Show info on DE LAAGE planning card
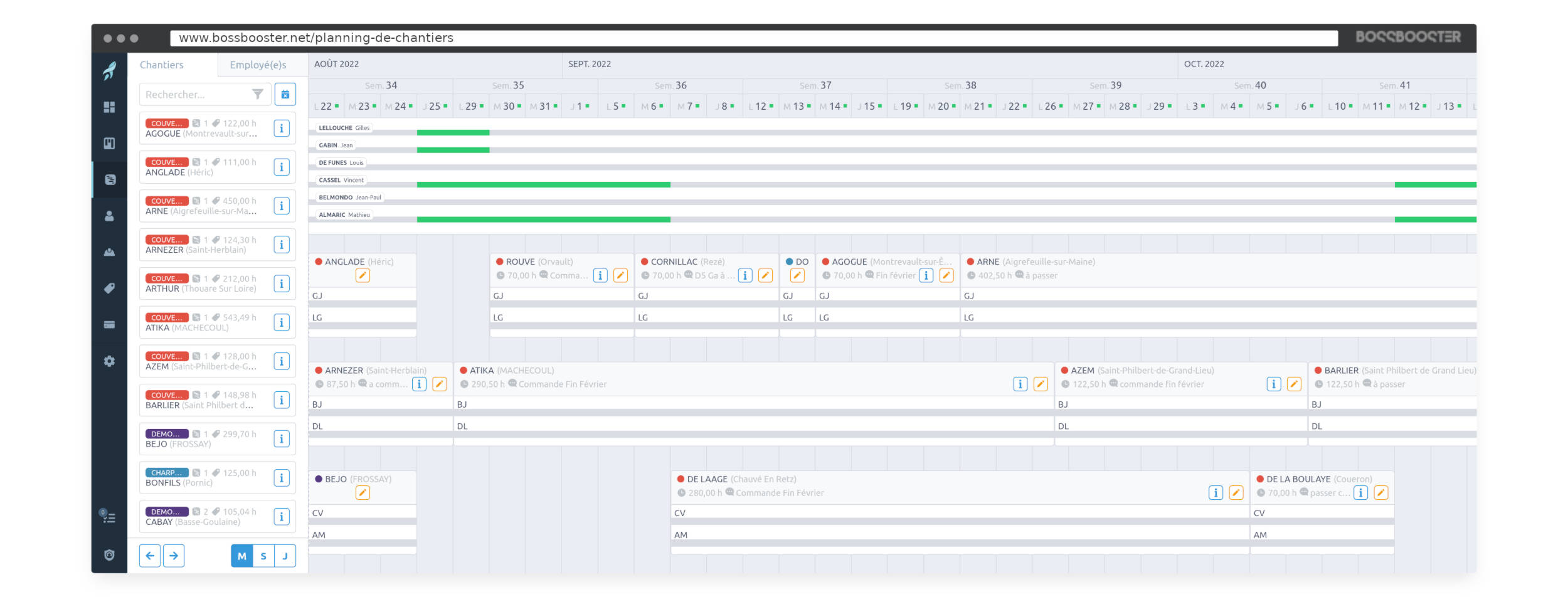This screenshot has width=1568, height=597. pyautogui.click(x=1216, y=493)
